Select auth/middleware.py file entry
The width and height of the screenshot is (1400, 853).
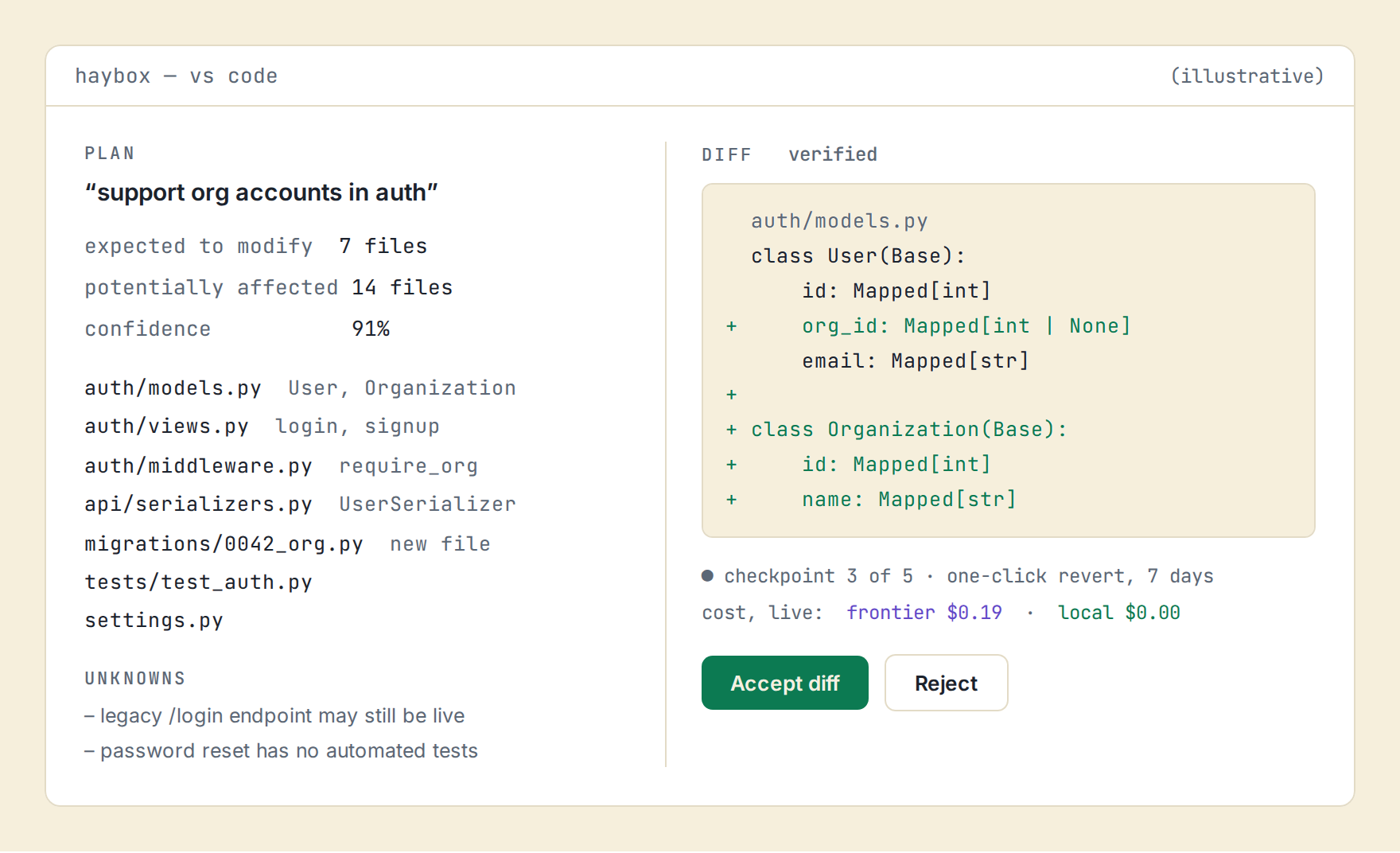point(198,465)
